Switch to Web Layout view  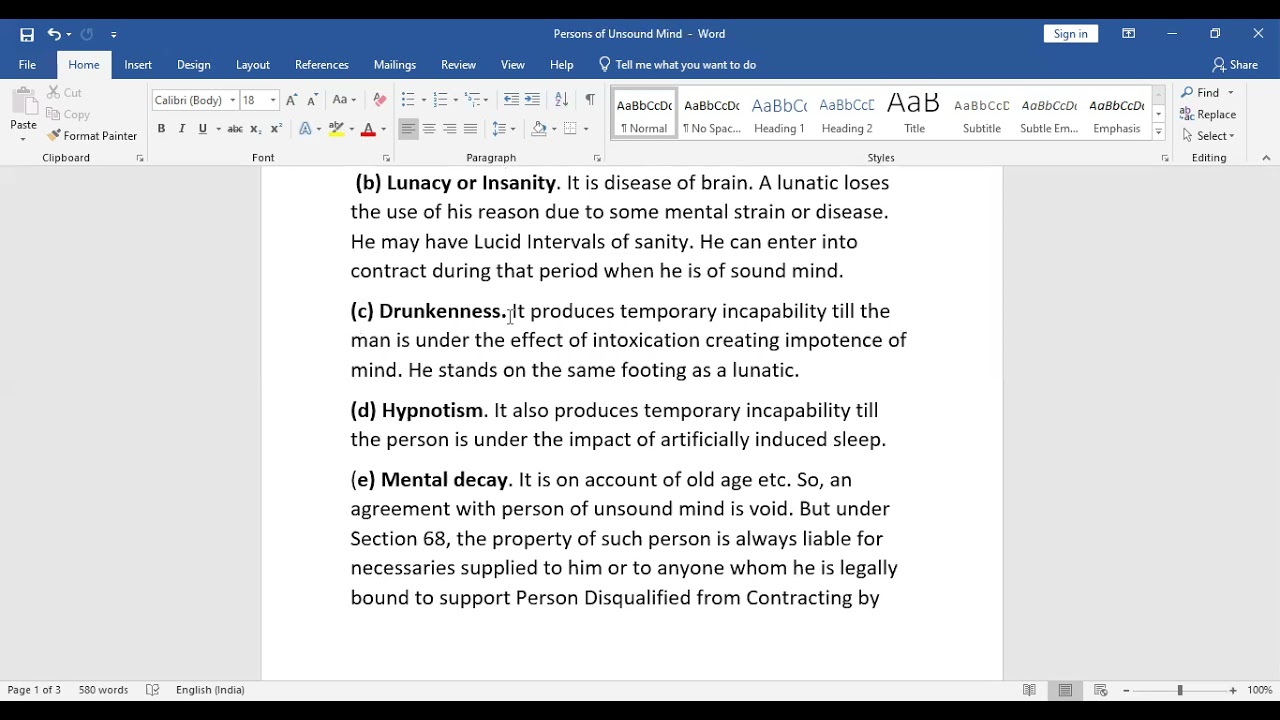[x=1101, y=690]
